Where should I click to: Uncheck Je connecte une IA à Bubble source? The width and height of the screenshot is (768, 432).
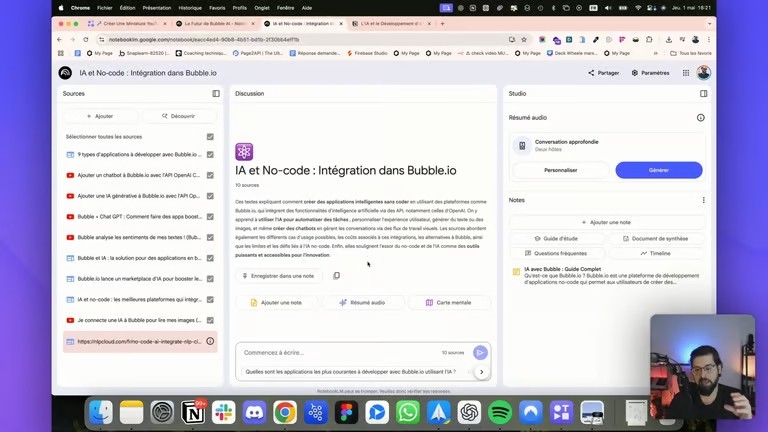coord(210,320)
